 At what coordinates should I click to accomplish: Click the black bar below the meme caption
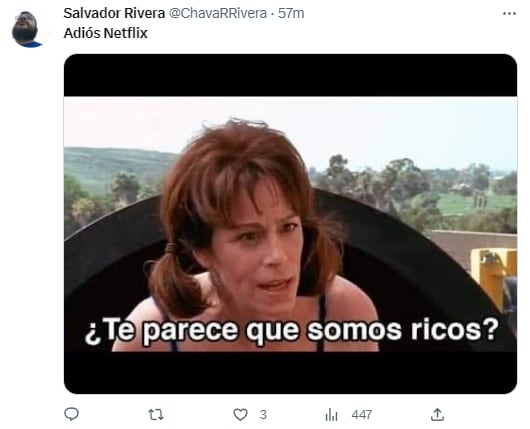tap(290, 373)
